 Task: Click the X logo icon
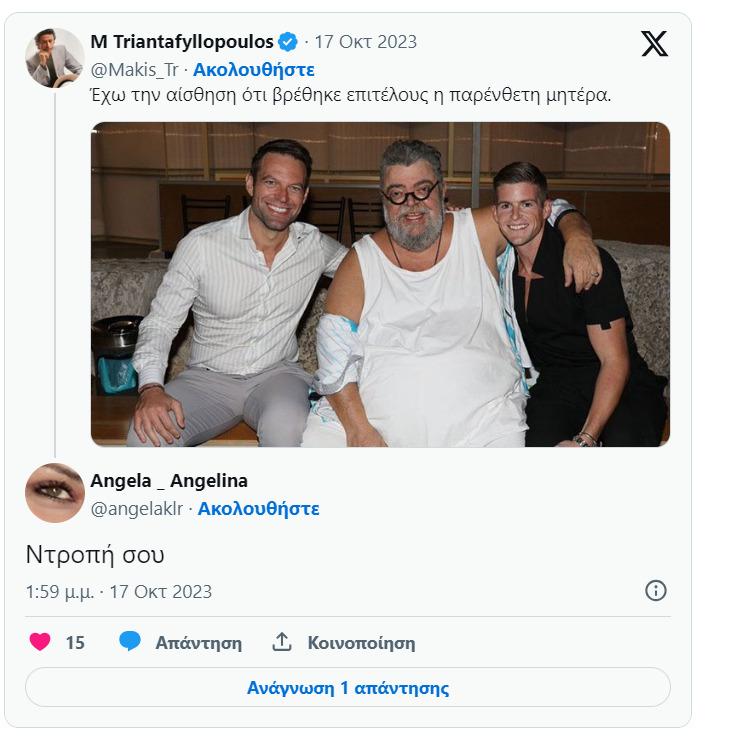[x=654, y=43]
